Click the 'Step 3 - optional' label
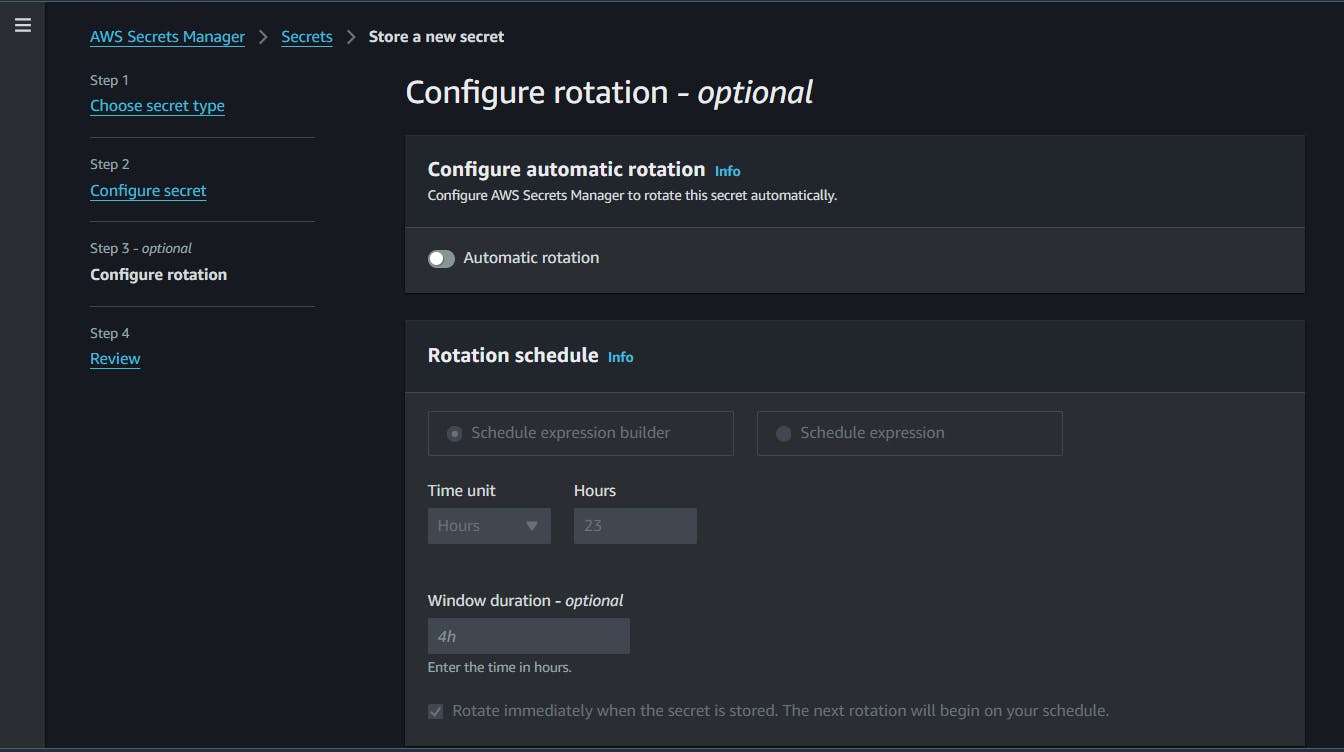This screenshot has width=1344, height=752. click(141, 248)
